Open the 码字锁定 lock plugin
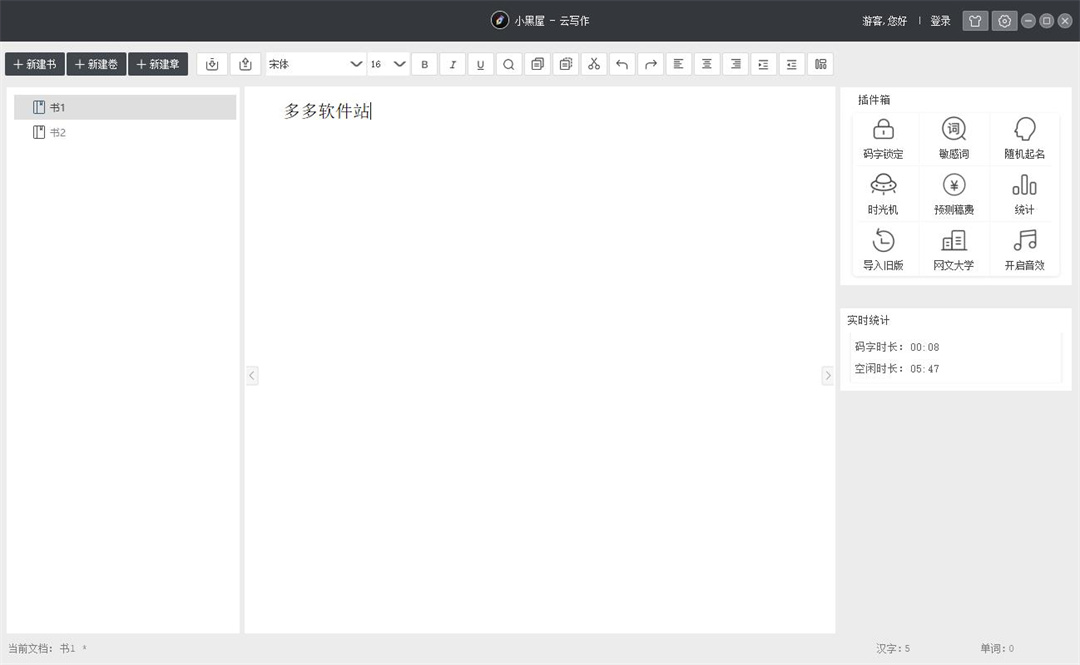This screenshot has height=665, width=1080. click(x=883, y=139)
